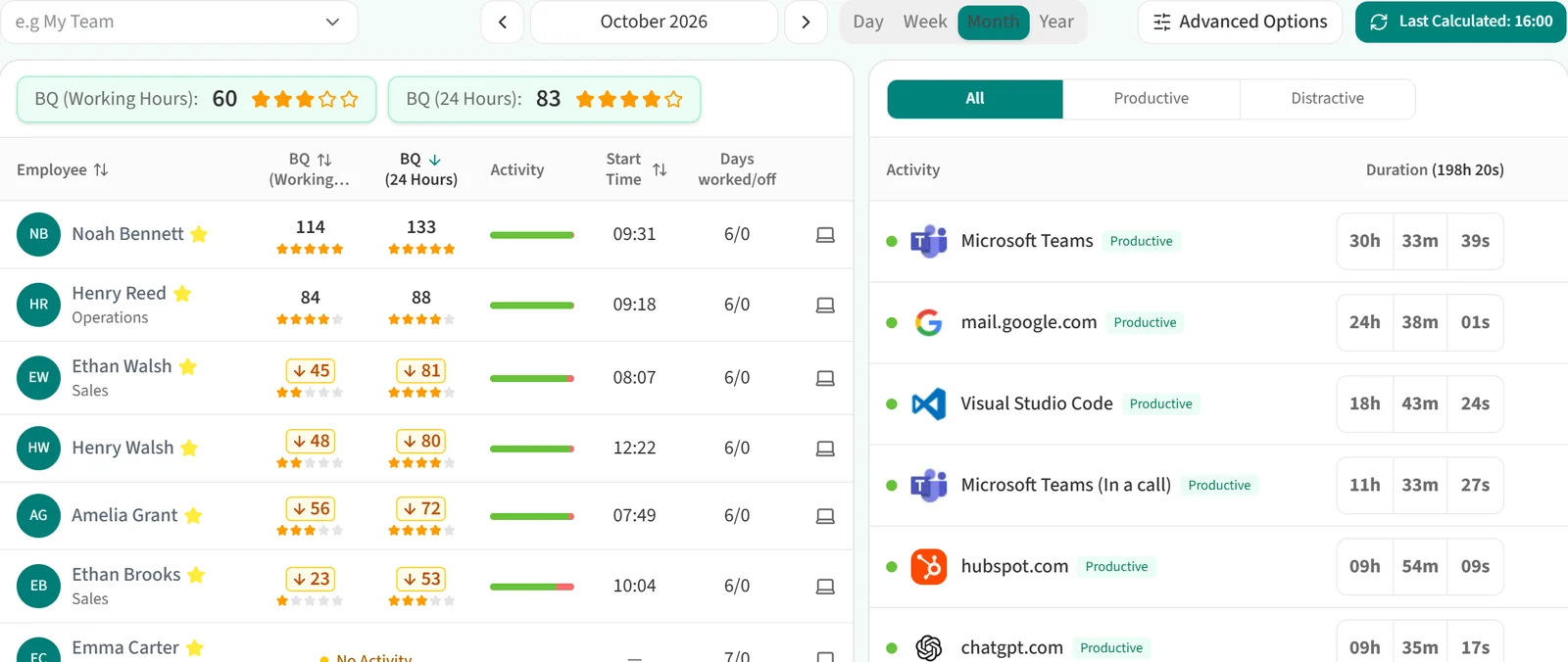Click Productive tag next to mail.google.com
The width and height of the screenshot is (1568, 662).
point(1145,322)
